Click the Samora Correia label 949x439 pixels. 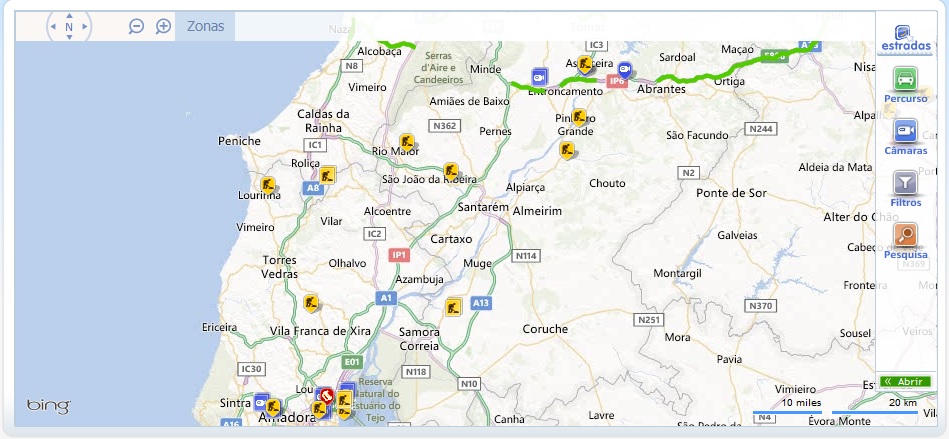pyautogui.click(x=419, y=339)
